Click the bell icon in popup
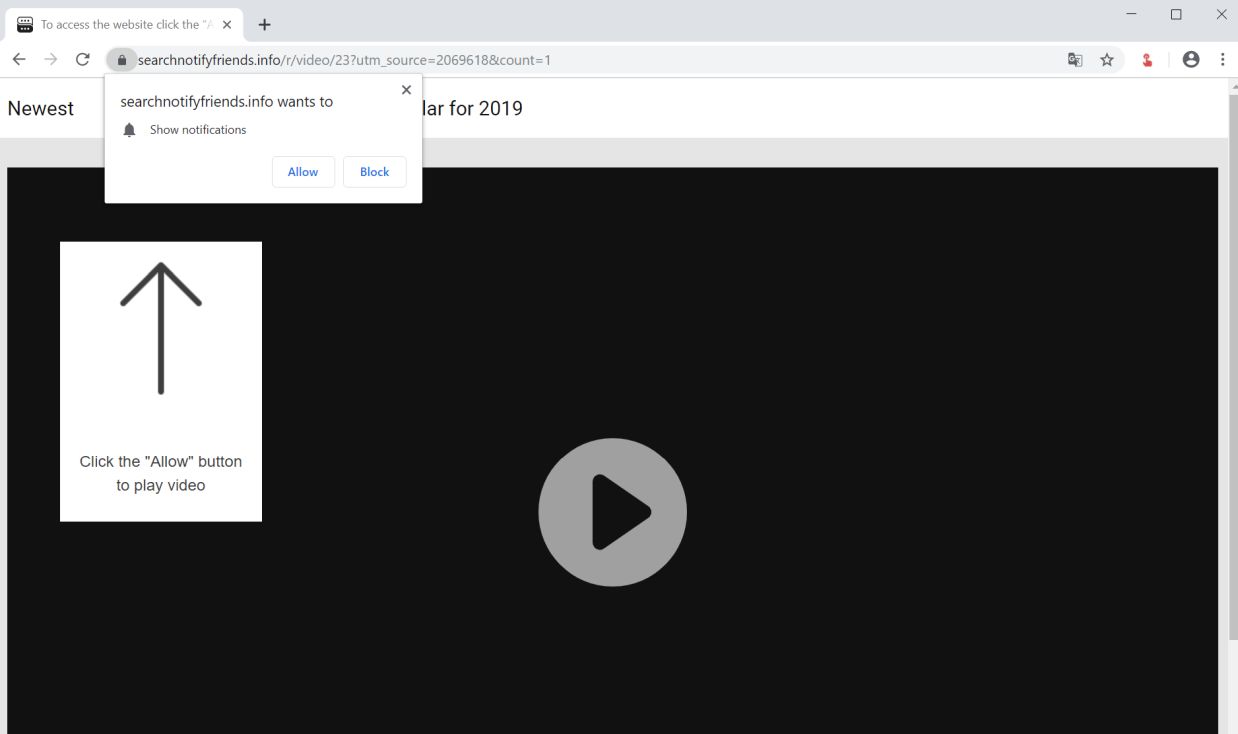This screenshot has width=1238, height=734. (x=129, y=130)
